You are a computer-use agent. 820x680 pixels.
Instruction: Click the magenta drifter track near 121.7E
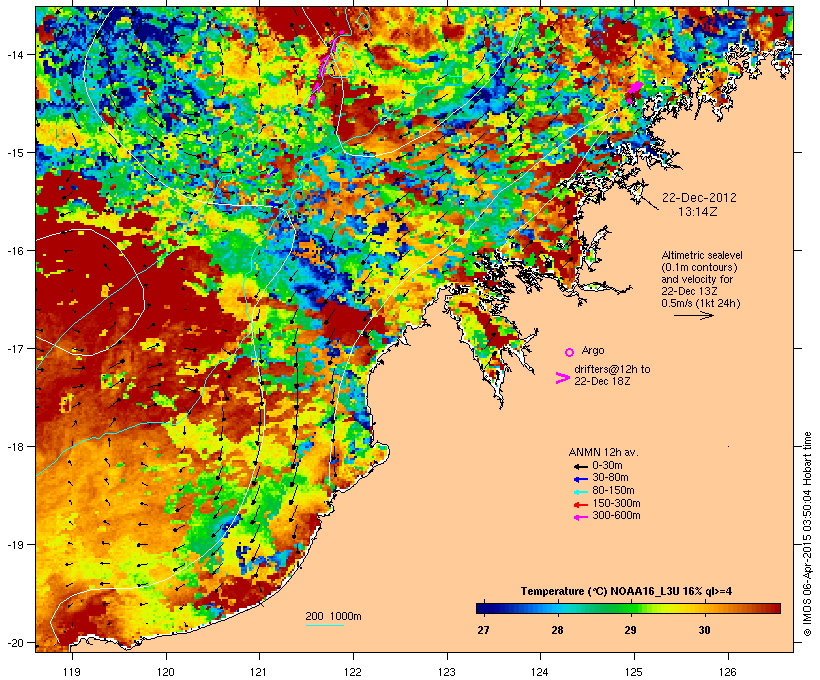[x=325, y=67]
